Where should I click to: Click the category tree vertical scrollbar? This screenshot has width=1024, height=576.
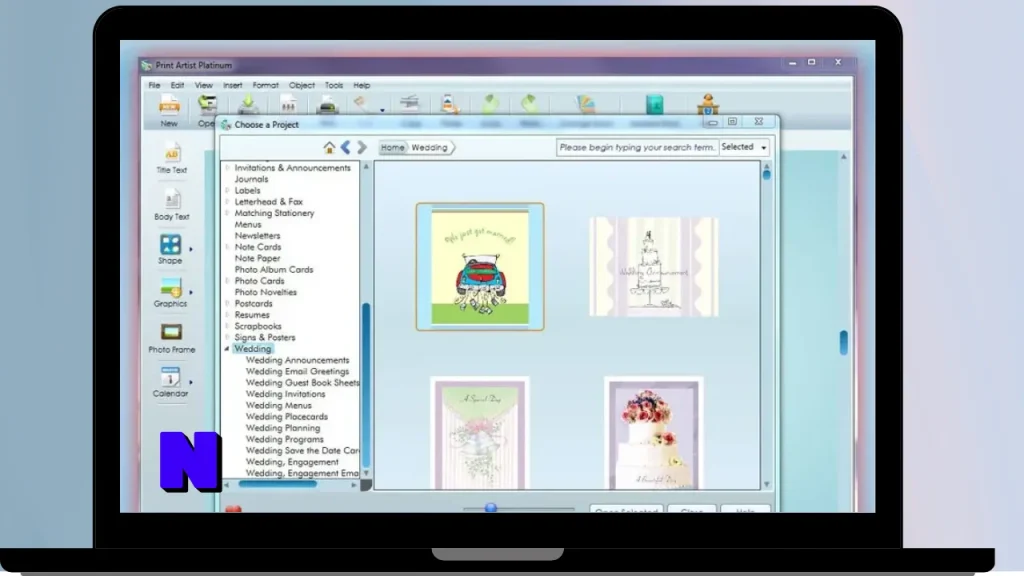[x=366, y=385]
